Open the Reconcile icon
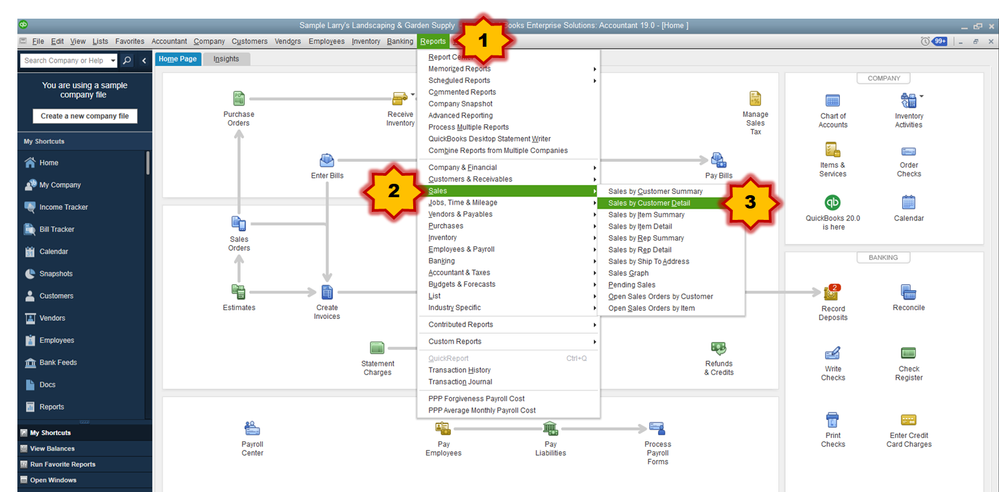Image resolution: width=999 pixels, height=492 pixels. point(909,292)
